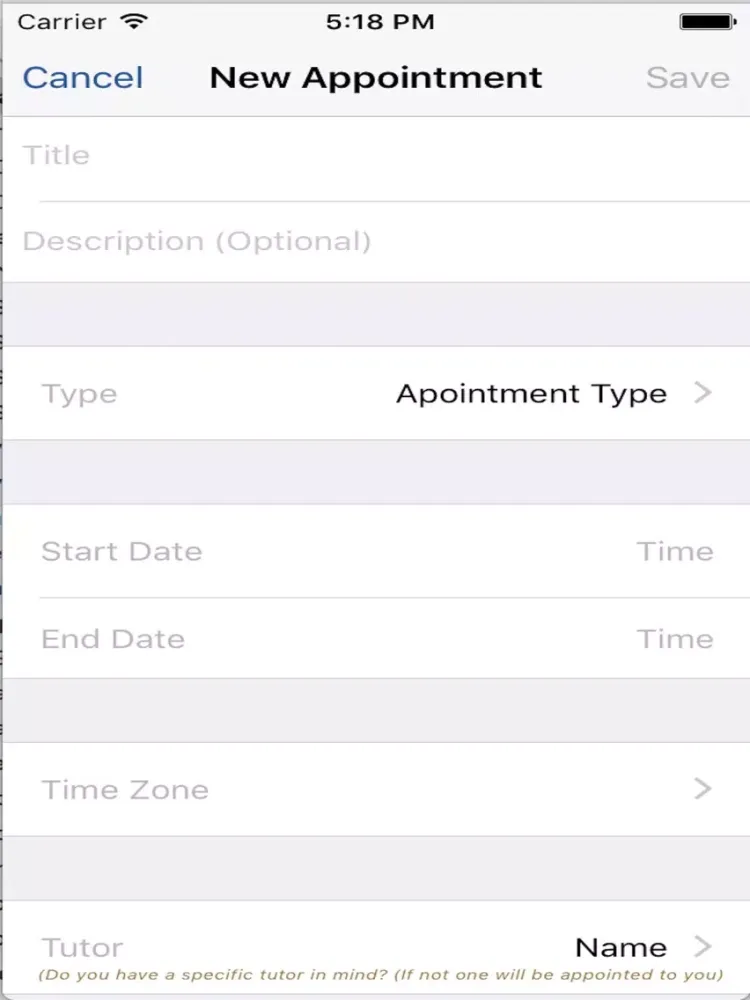
Task: Tap the Cancel button
Action: click(83, 78)
